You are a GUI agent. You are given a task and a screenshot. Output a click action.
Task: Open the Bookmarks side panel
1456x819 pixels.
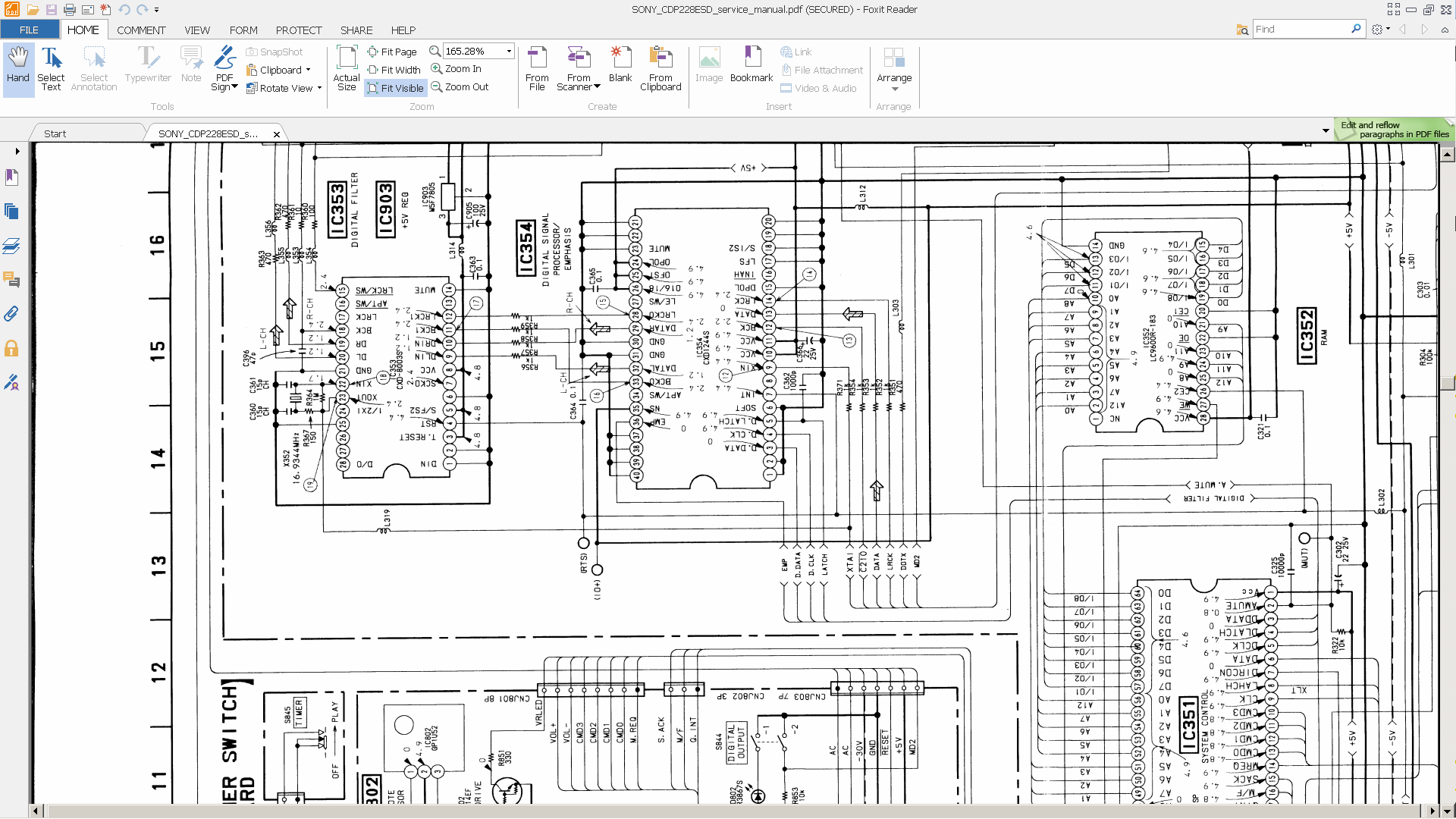pos(11,177)
